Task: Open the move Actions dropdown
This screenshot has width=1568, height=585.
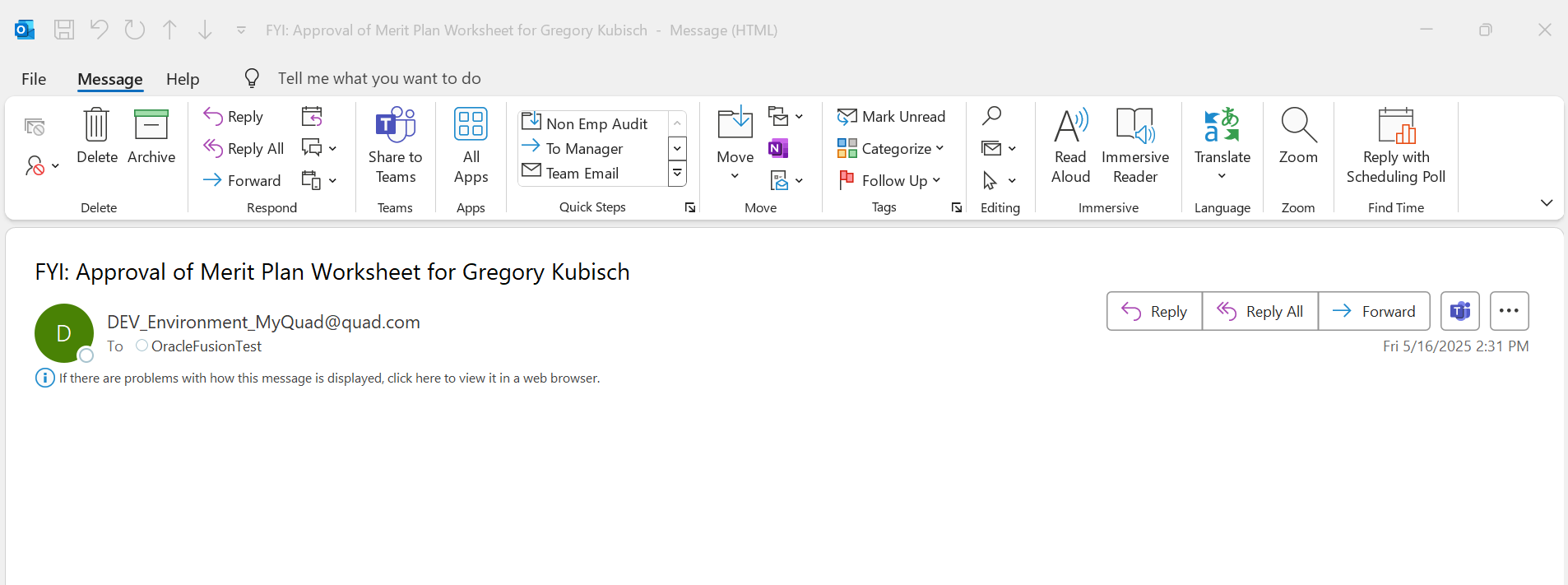Action: (786, 180)
